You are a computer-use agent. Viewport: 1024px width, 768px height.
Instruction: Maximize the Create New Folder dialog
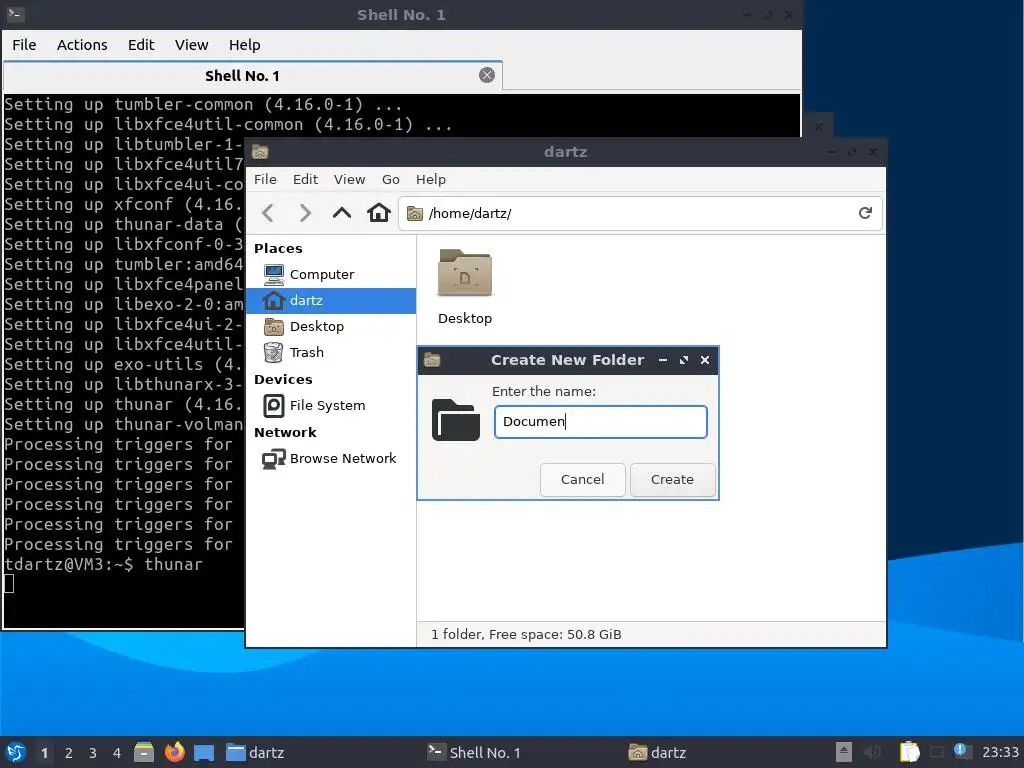point(684,360)
